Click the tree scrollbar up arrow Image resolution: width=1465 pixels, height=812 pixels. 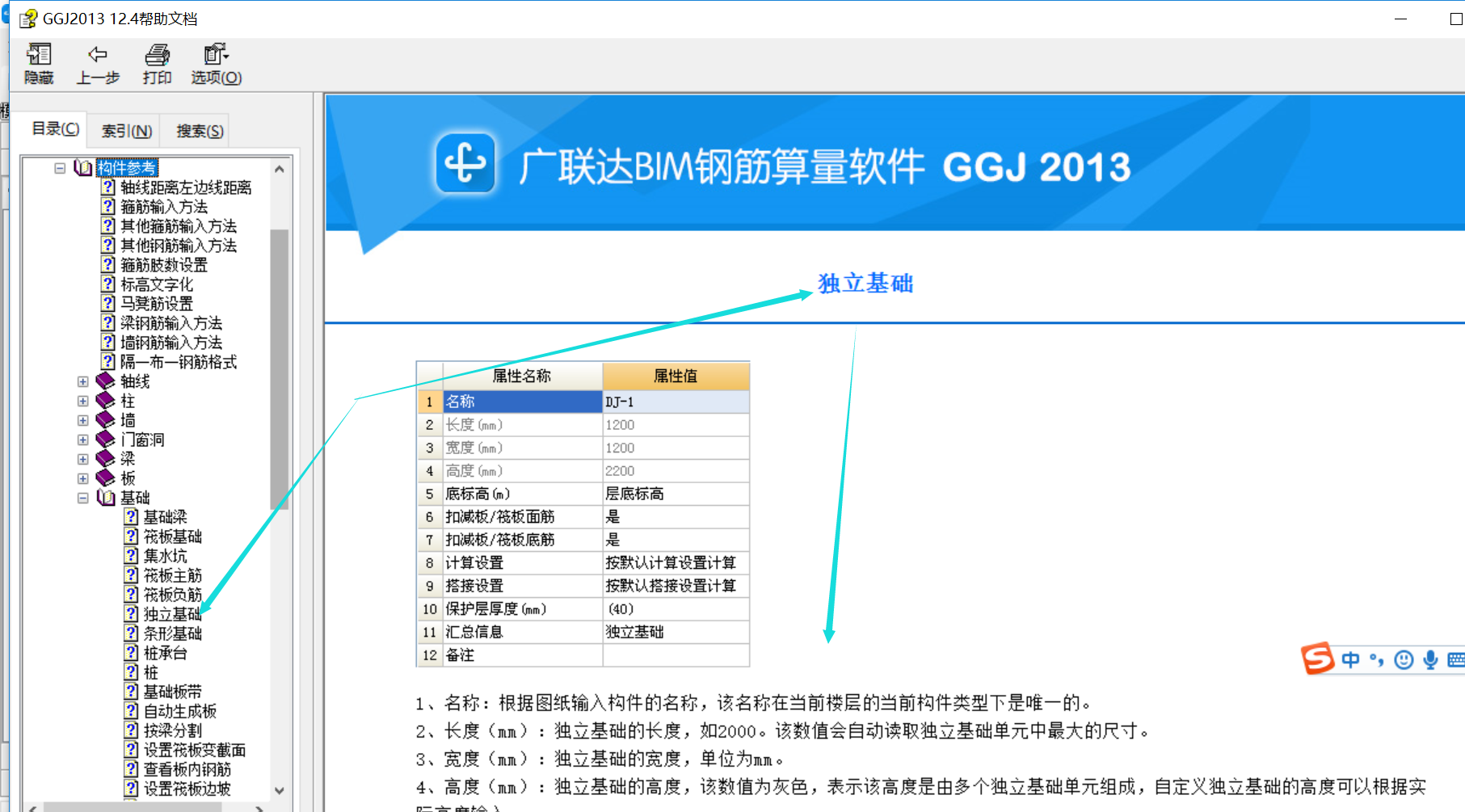tap(280, 169)
